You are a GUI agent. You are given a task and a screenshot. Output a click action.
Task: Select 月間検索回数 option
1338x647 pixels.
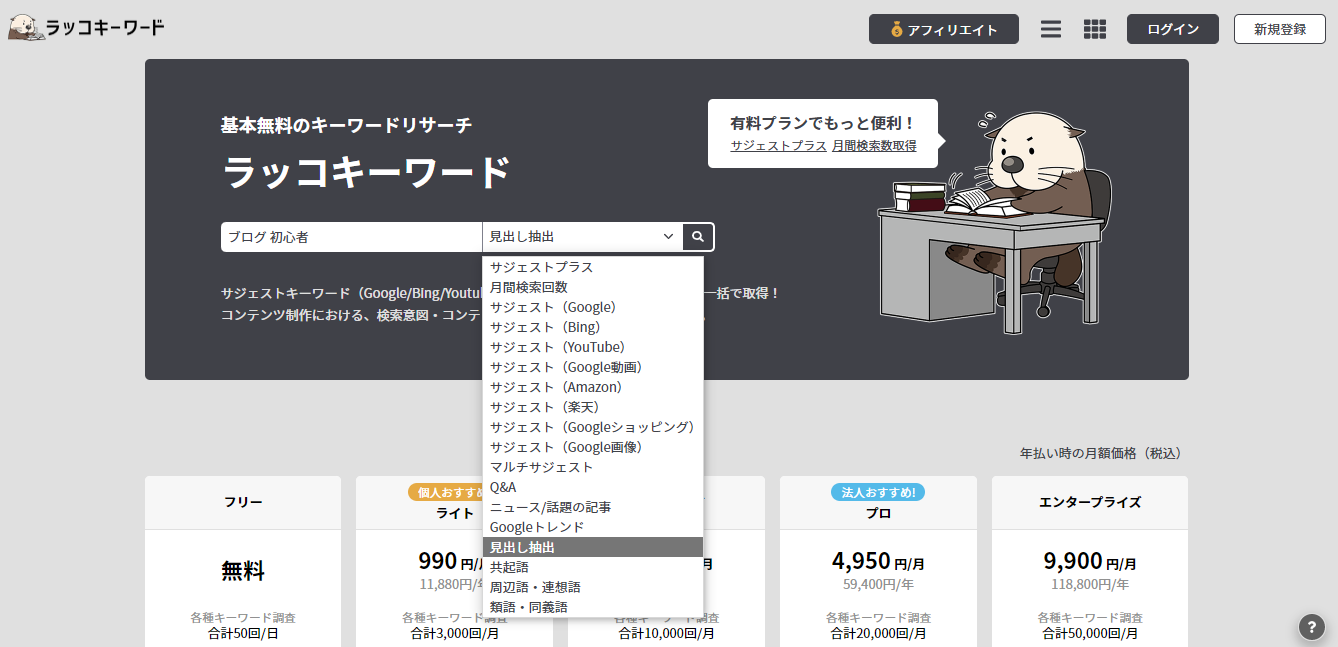pyautogui.click(x=593, y=287)
